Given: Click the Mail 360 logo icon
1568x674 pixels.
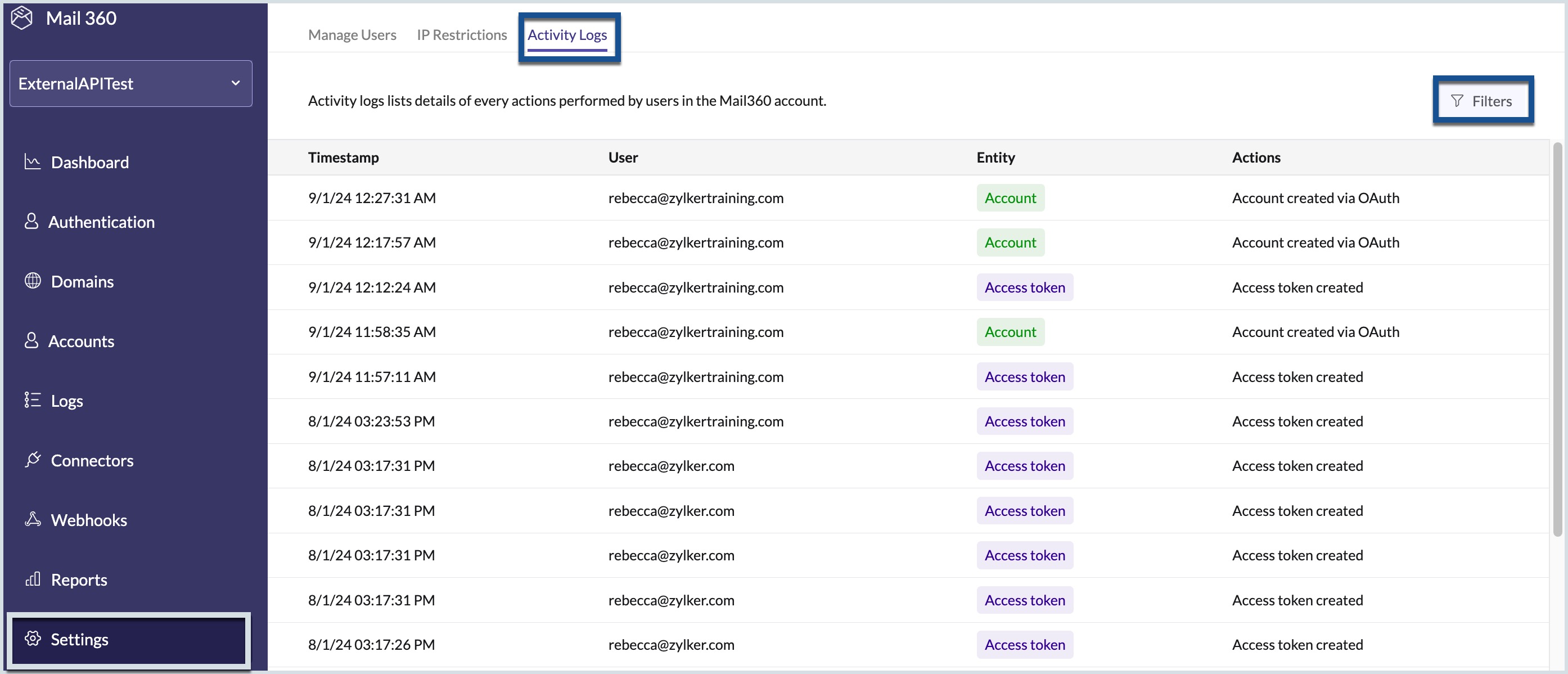Looking at the screenshot, I should coord(22,17).
